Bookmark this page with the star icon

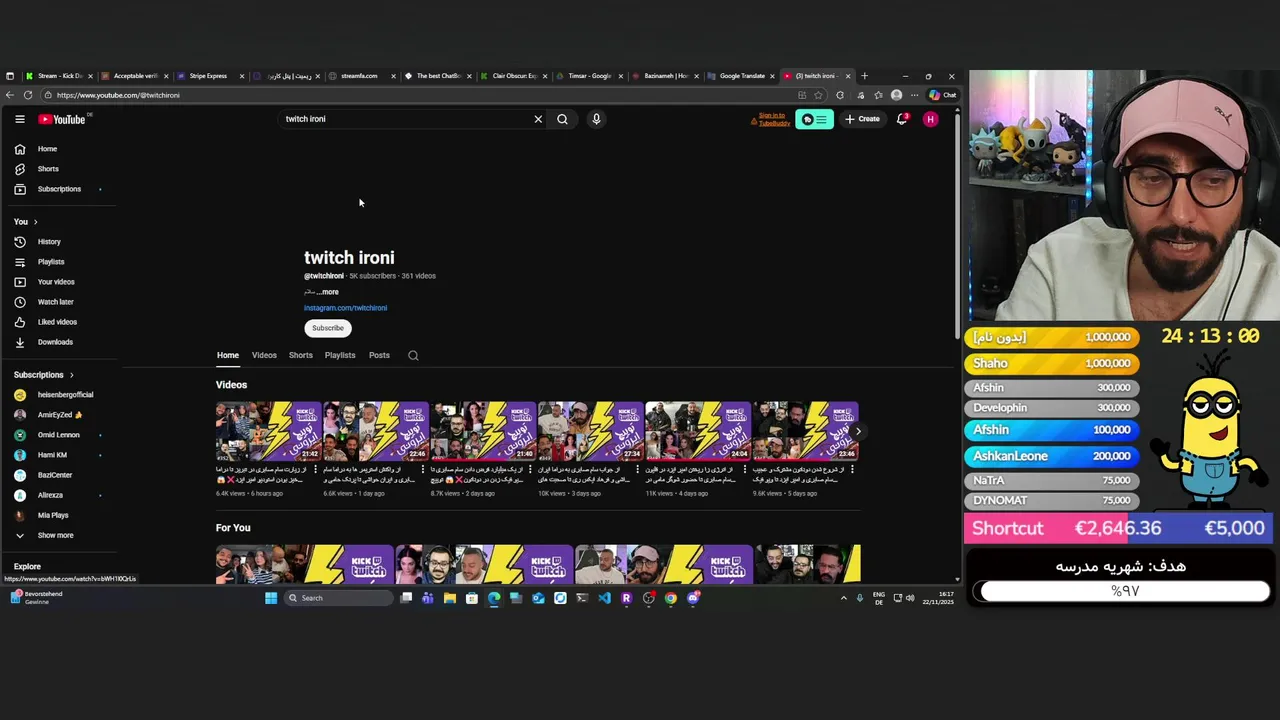point(819,95)
